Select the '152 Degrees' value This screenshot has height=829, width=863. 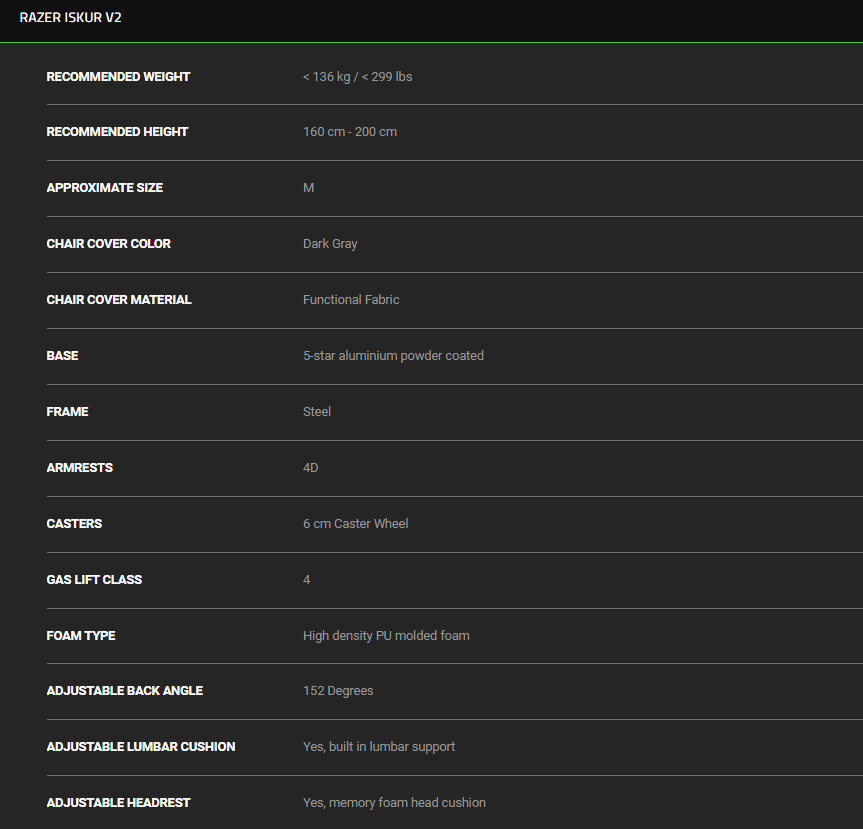(338, 691)
